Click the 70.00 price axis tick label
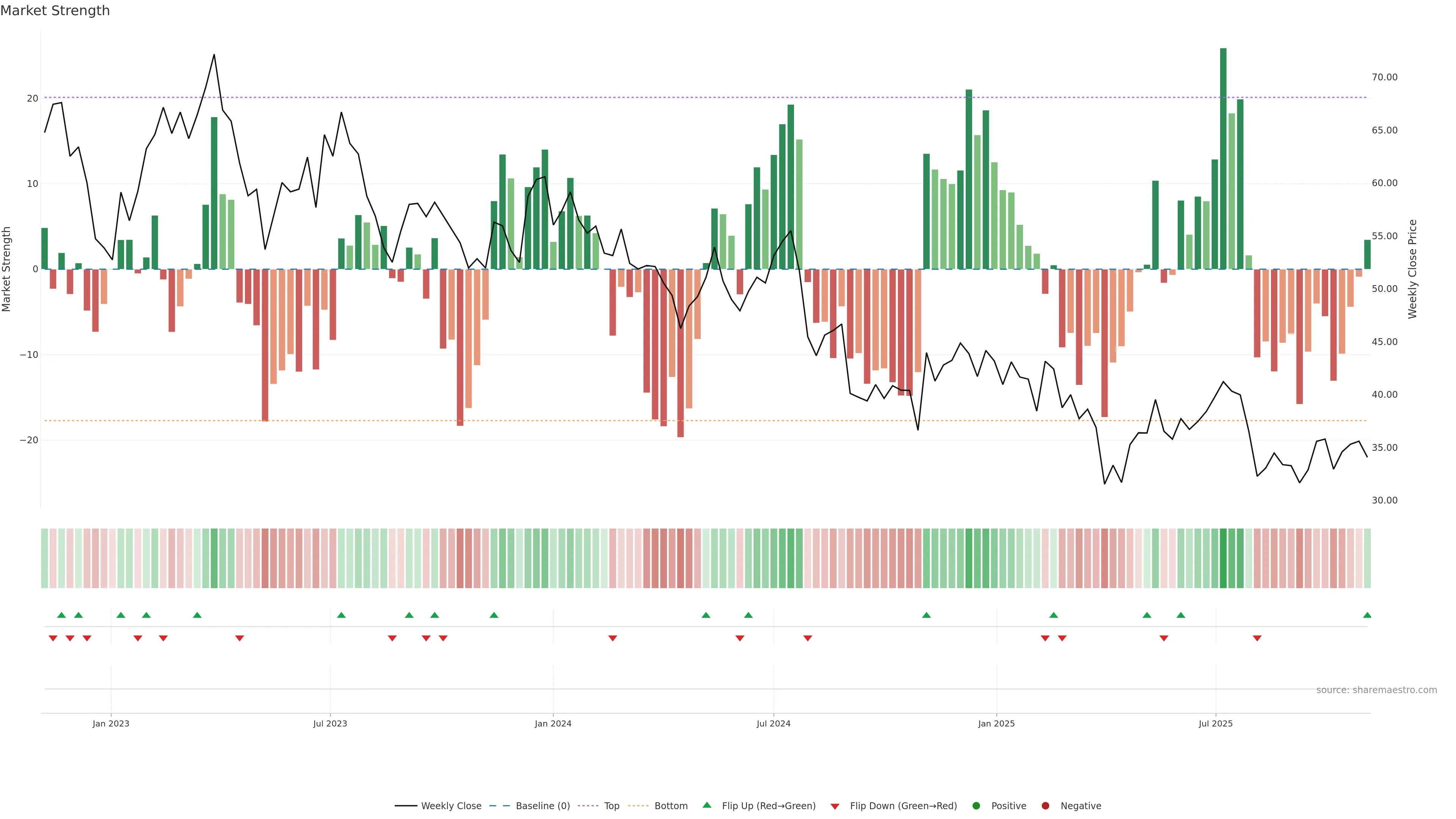The width and height of the screenshot is (1456, 819). pos(1384,77)
